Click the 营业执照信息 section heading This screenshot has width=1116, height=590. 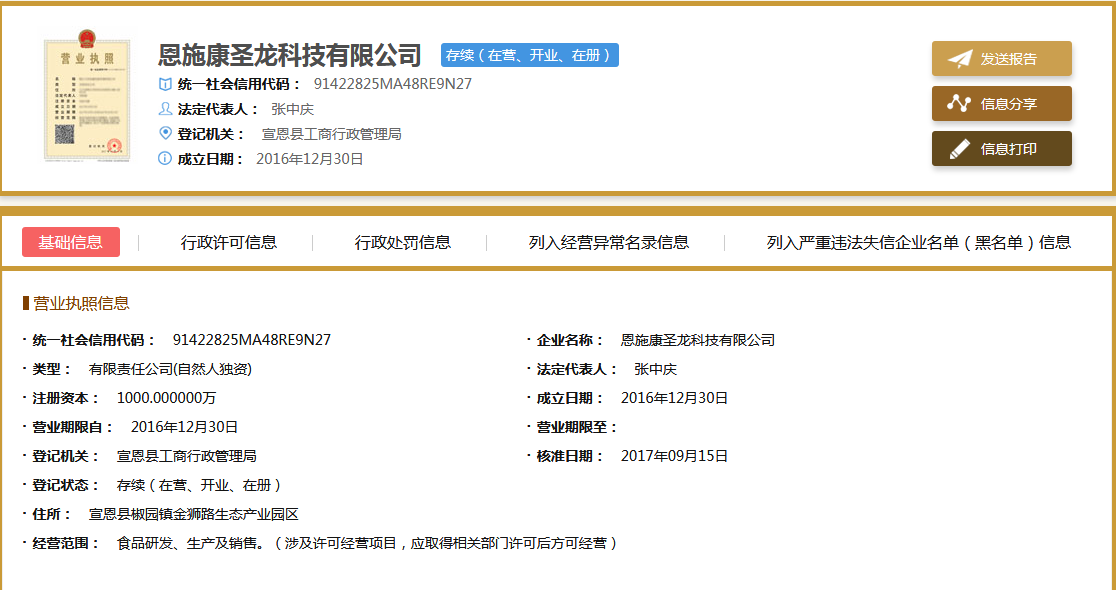[81, 304]
